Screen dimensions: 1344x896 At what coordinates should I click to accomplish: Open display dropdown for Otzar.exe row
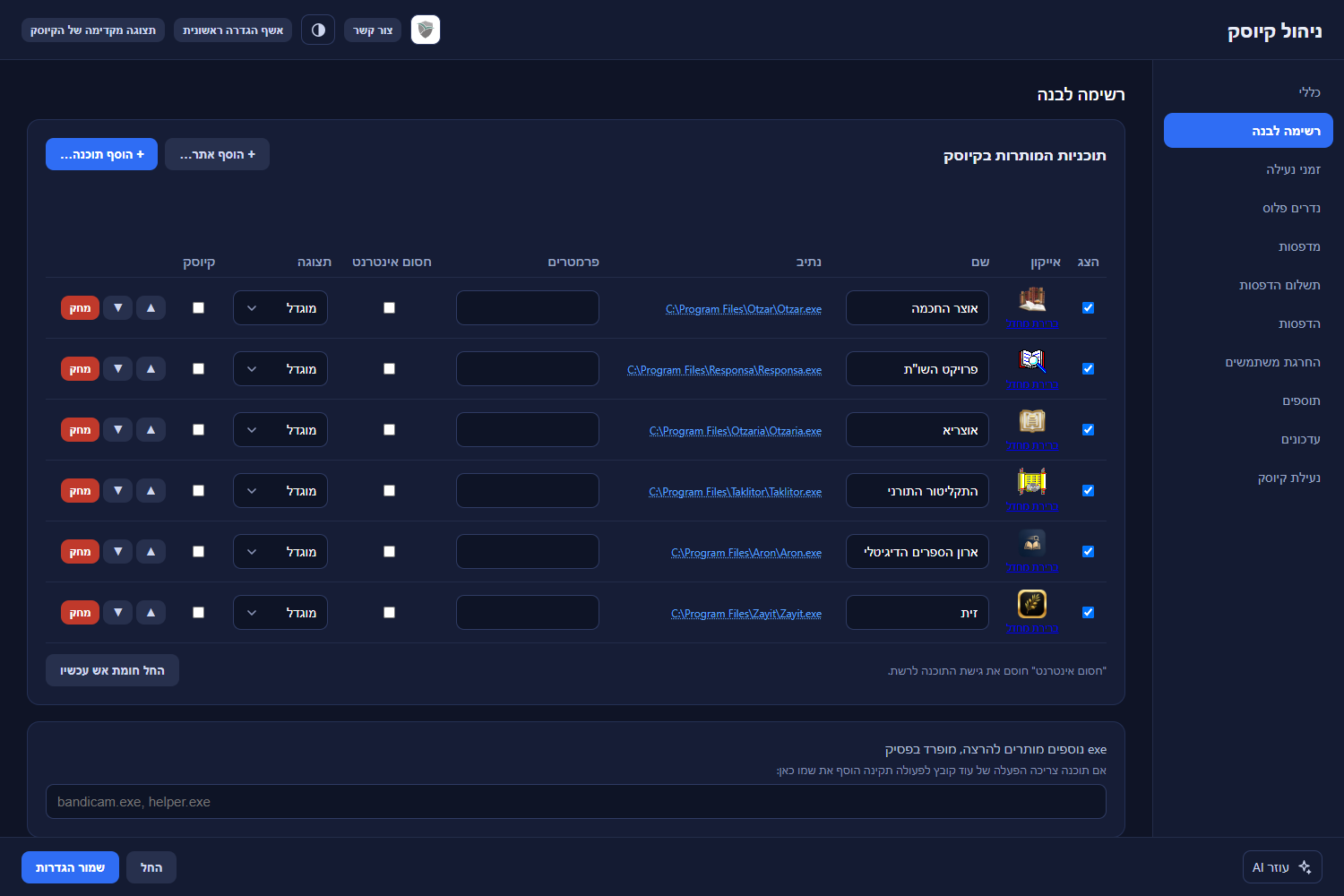[280, 308]
